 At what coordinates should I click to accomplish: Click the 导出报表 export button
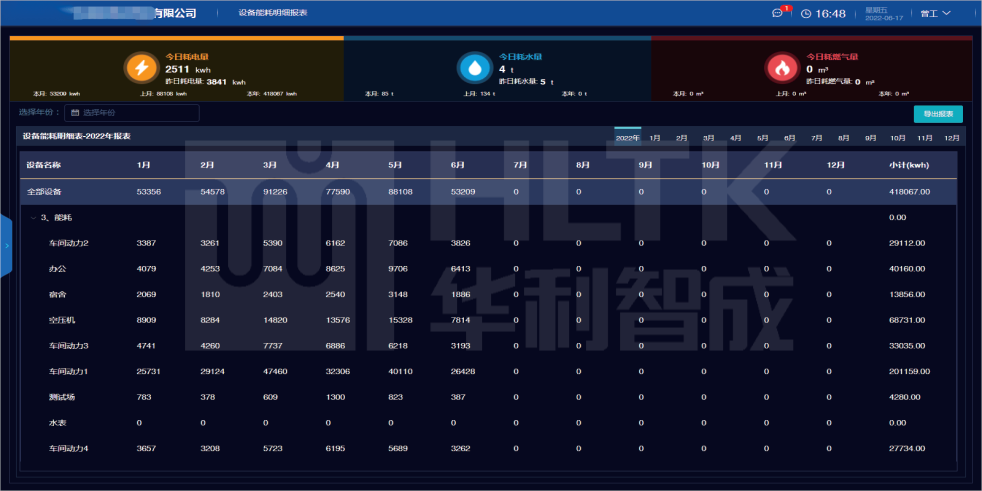(938, 114)
